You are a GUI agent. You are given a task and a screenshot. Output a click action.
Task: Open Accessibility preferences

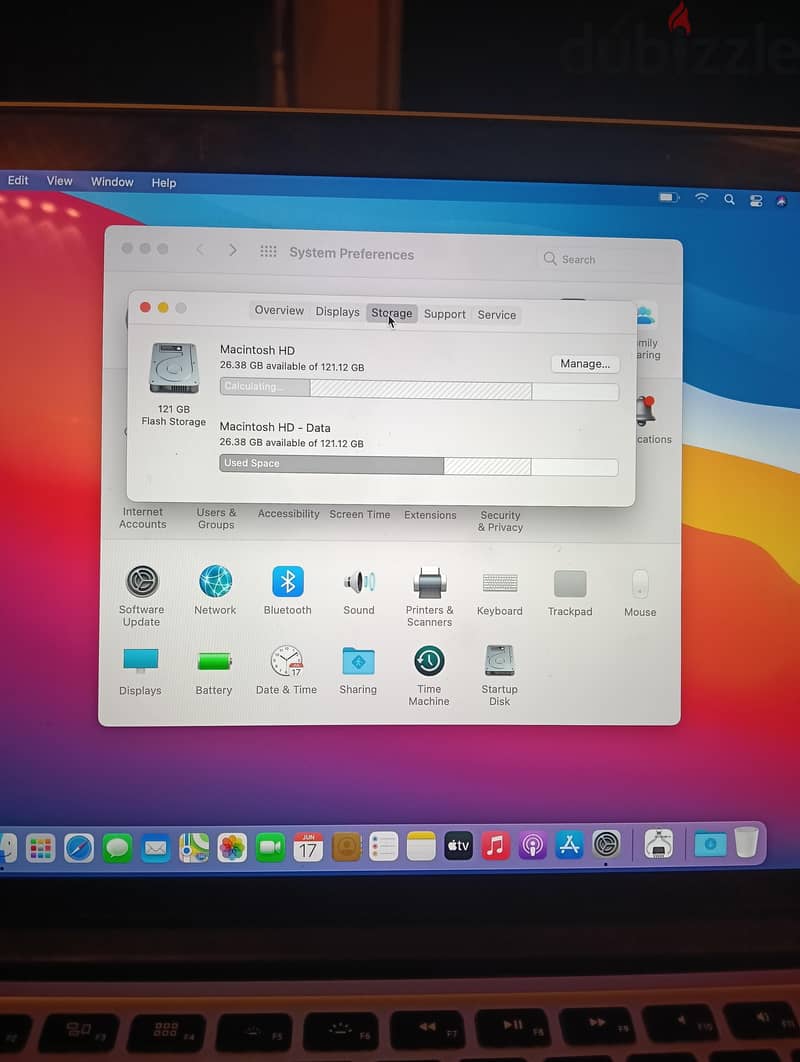click(289, 513)
